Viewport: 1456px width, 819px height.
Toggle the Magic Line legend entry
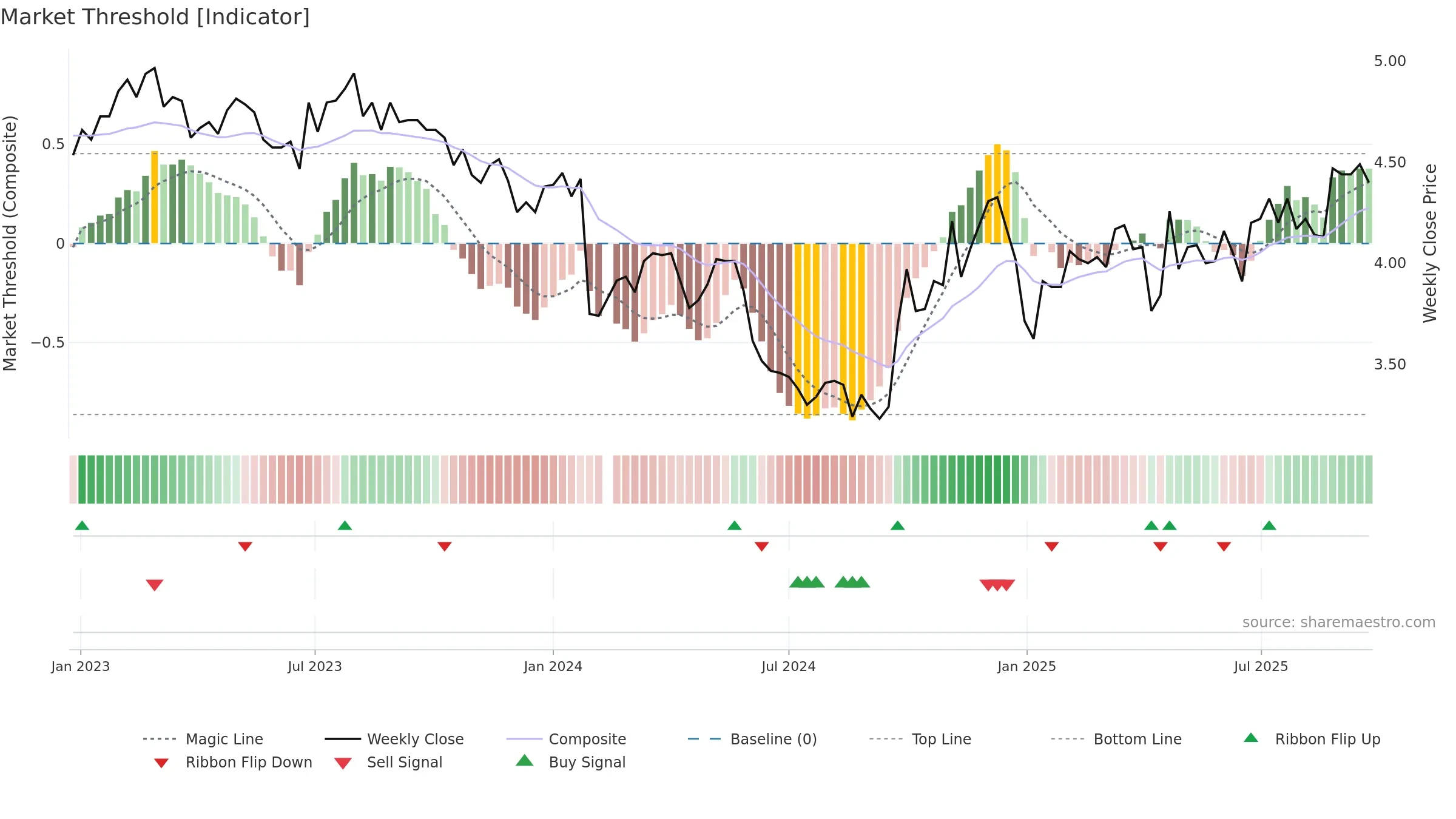203,739
